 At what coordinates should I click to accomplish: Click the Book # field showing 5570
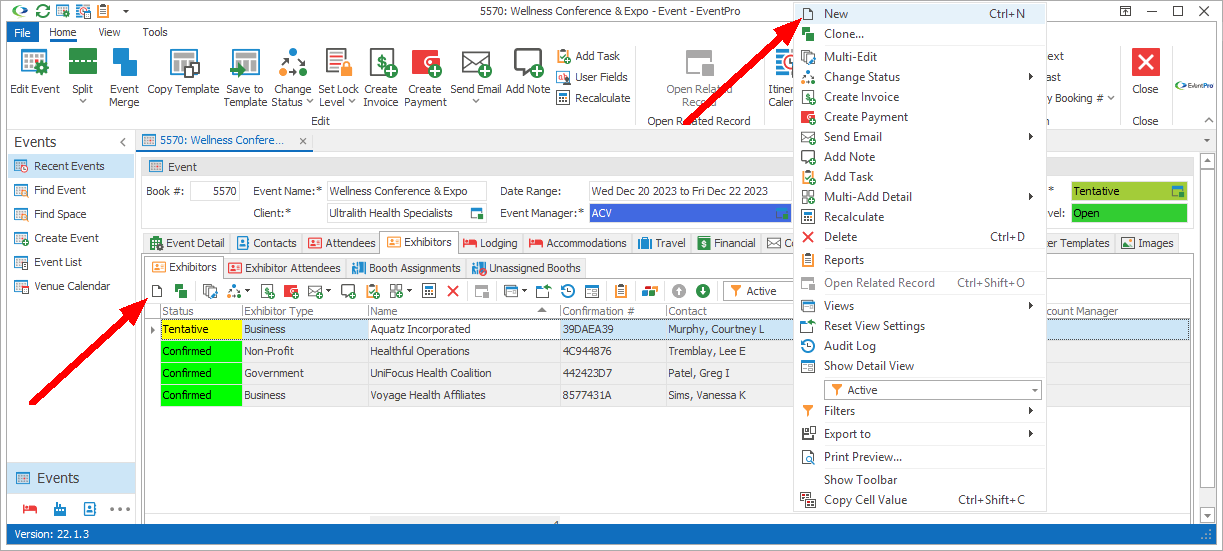click(215, 191)
